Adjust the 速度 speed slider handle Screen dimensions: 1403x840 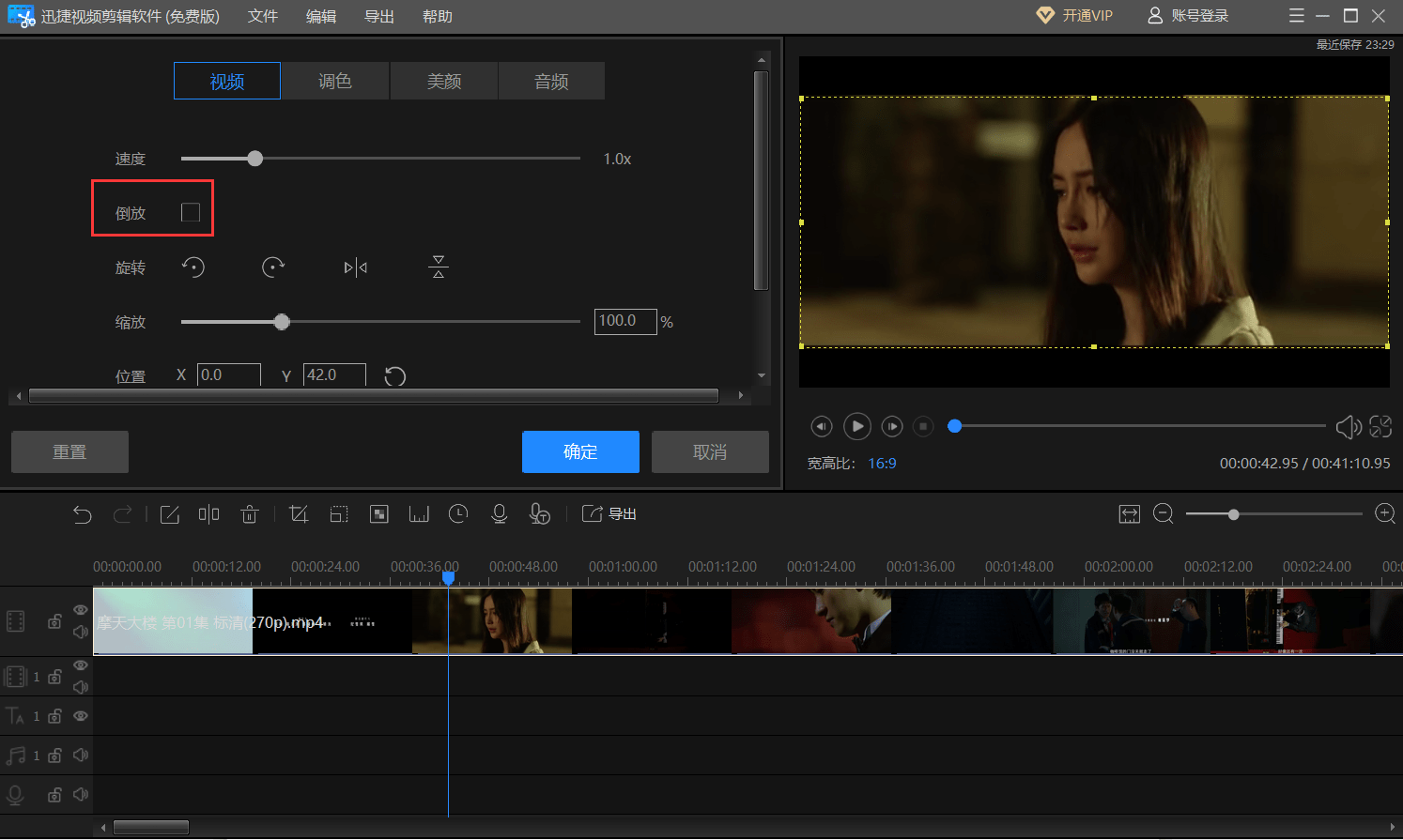[255, 159]
